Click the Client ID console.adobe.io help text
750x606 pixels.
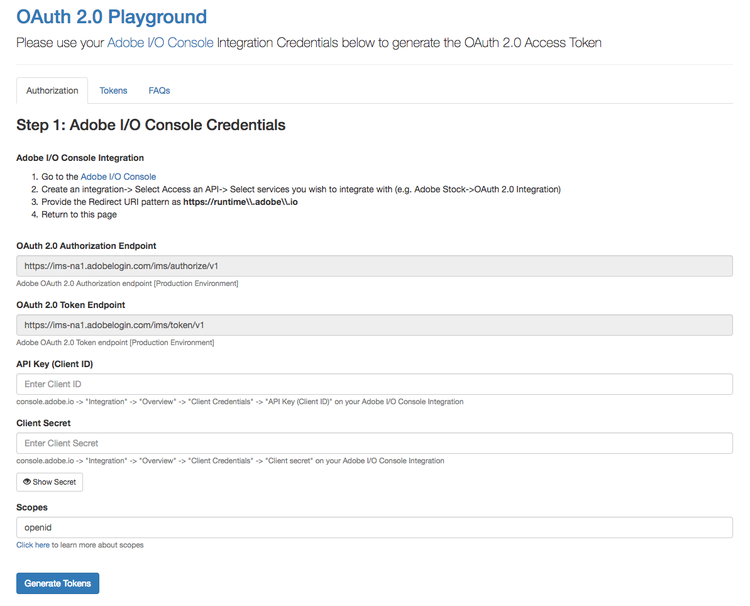(240, 402)
